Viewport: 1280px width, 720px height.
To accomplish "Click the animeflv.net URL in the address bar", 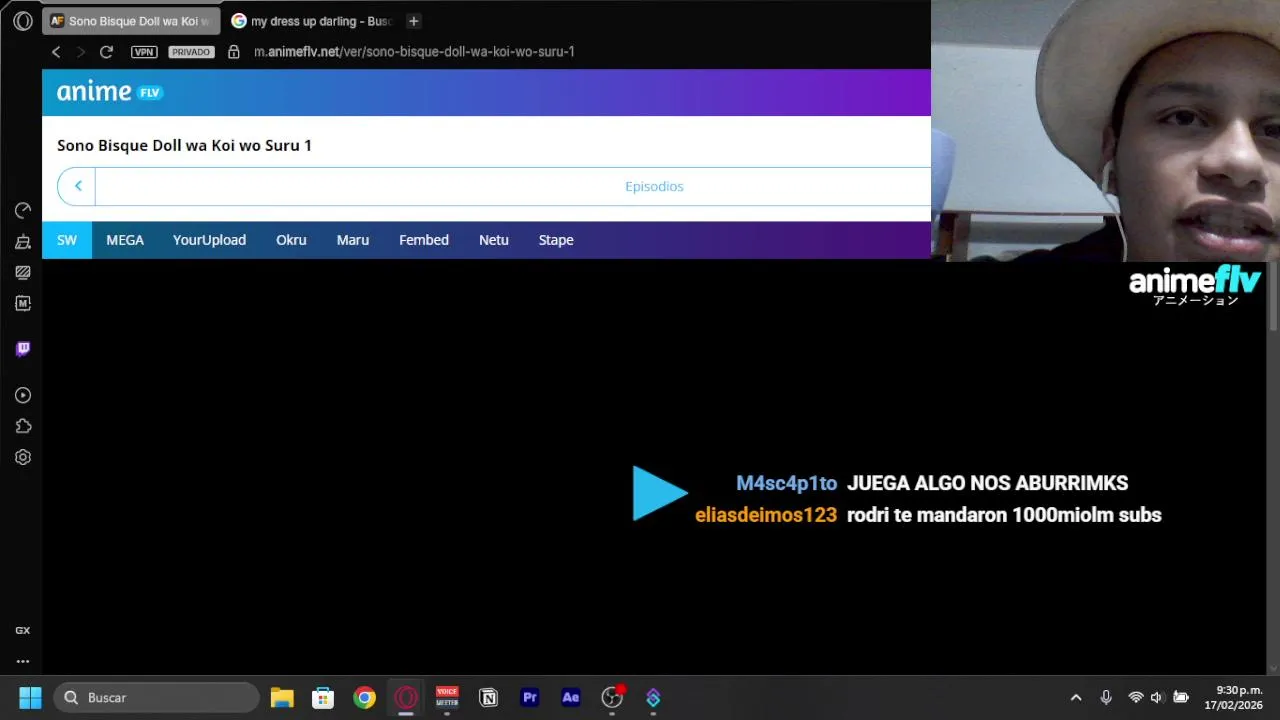I will click(x=414, y=52).
